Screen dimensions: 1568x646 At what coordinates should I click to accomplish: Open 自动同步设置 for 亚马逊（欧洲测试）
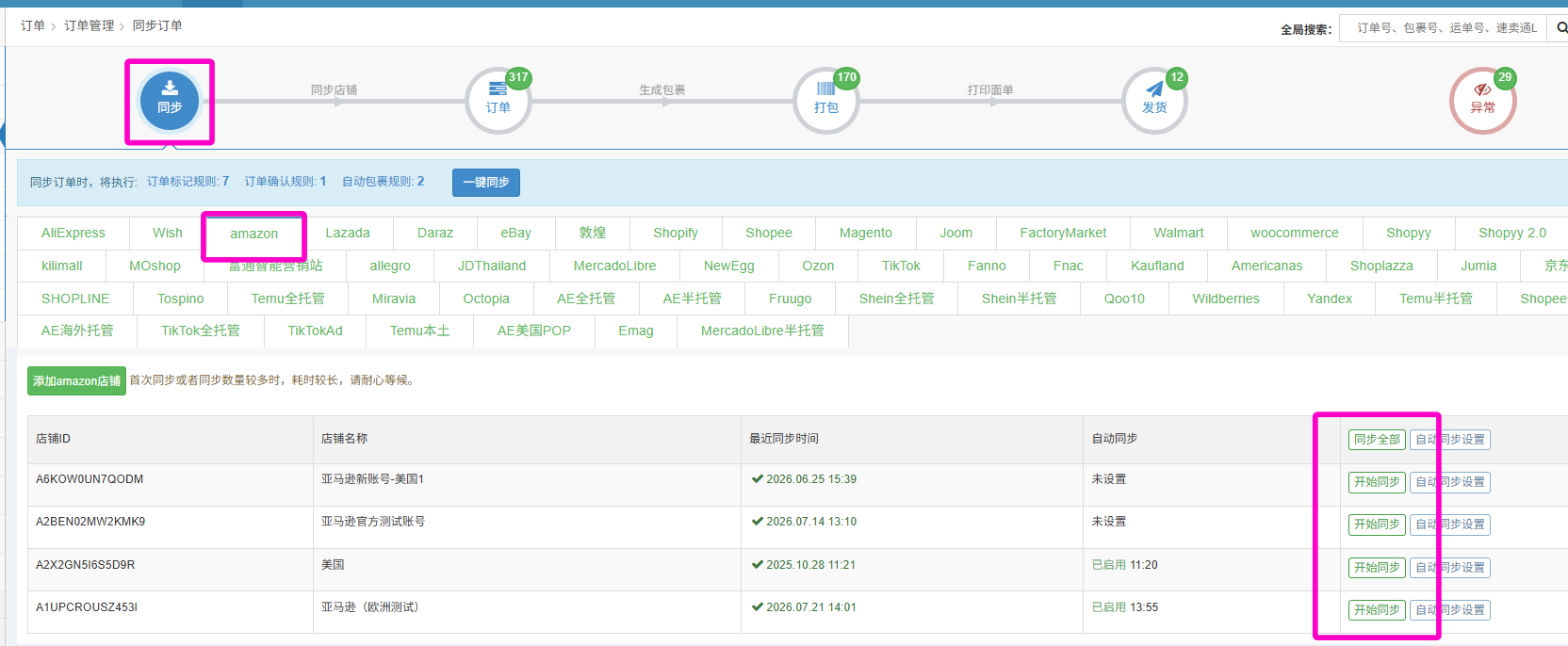click(x=1450, y=609)
